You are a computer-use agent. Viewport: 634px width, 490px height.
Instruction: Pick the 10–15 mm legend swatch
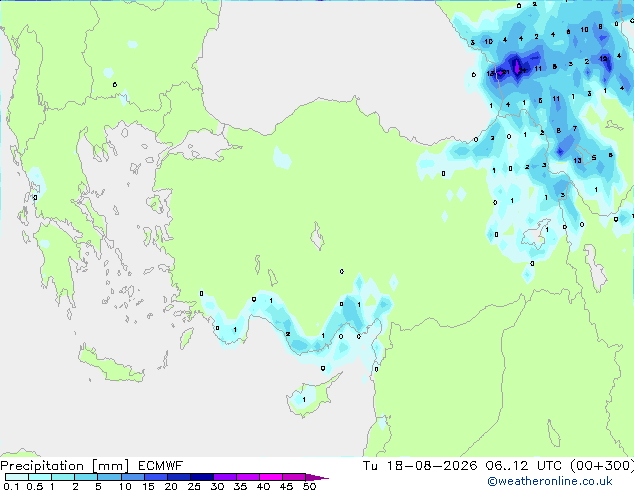(x=132, y=477)
